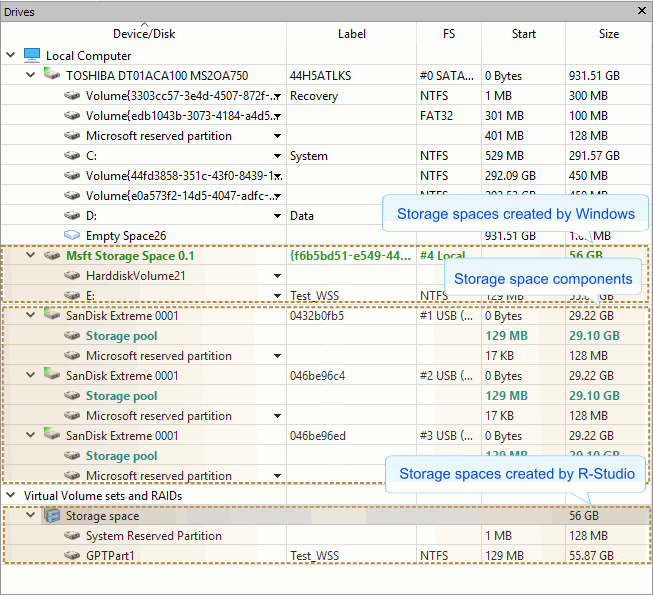The image size is (653, 595).
Task: Open the dropdown arrow on HarddiskVolume21 row
Action: [277, 276]
